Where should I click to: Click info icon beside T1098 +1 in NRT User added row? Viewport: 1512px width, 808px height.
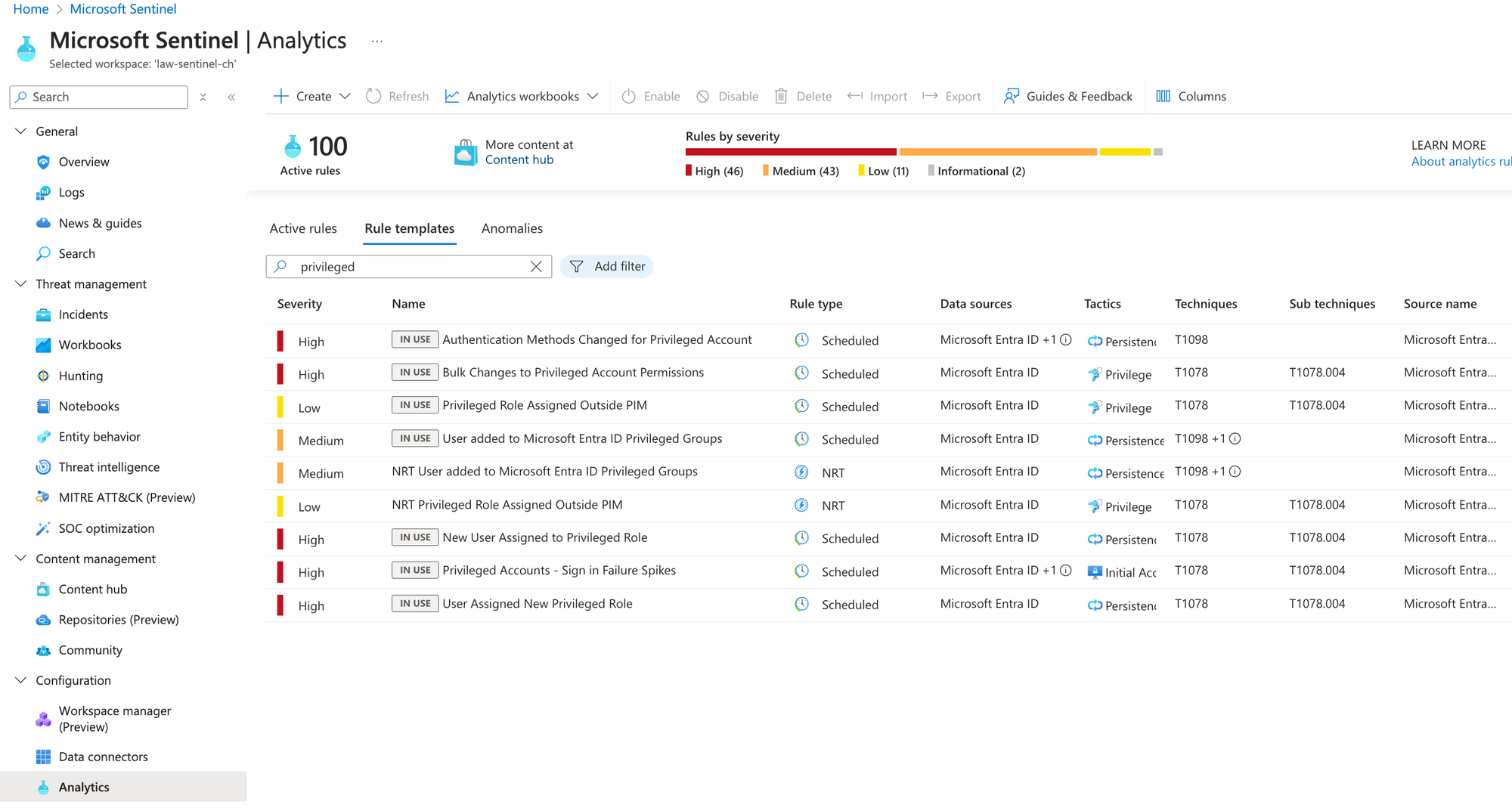click(1235, 472)
